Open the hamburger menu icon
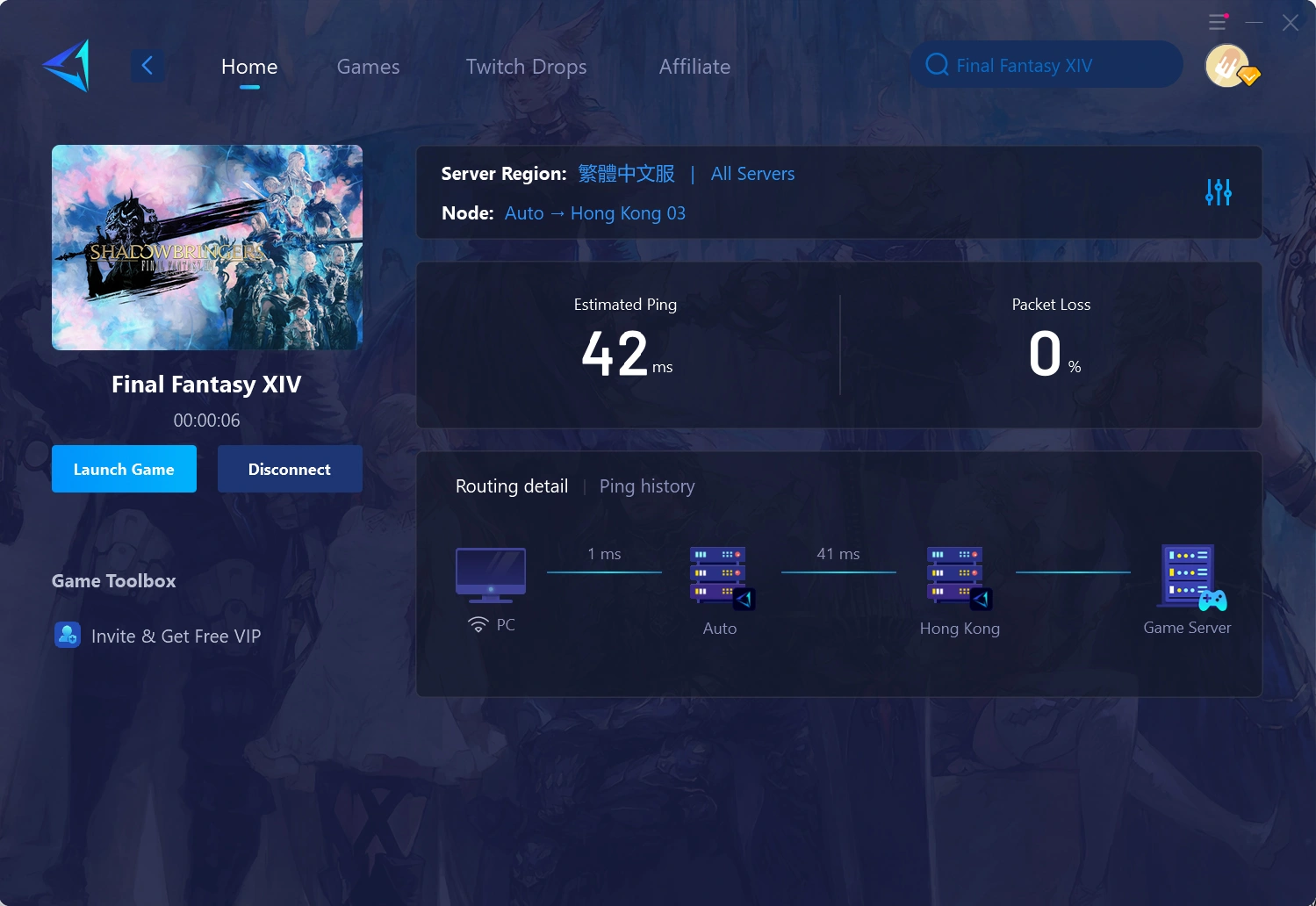The height and width of the screenshot is (906, 1316). [1217, 23]
